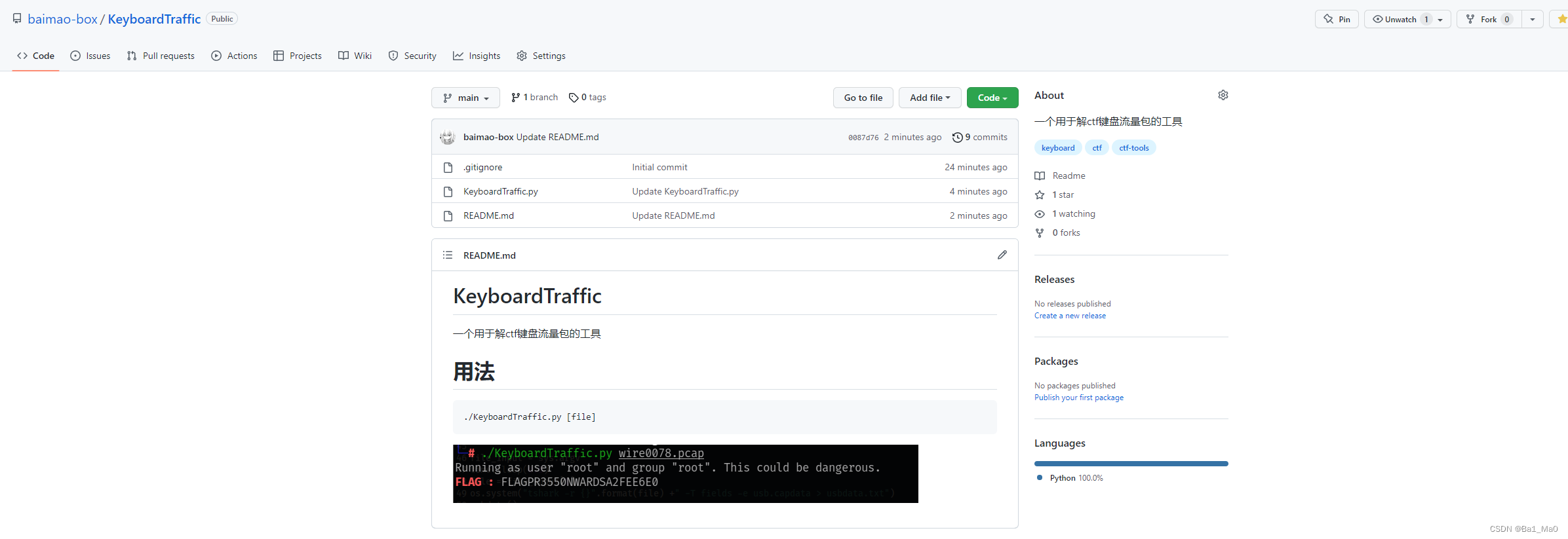
Task: Open the Pull requests tab
Action: click(161, 56)
